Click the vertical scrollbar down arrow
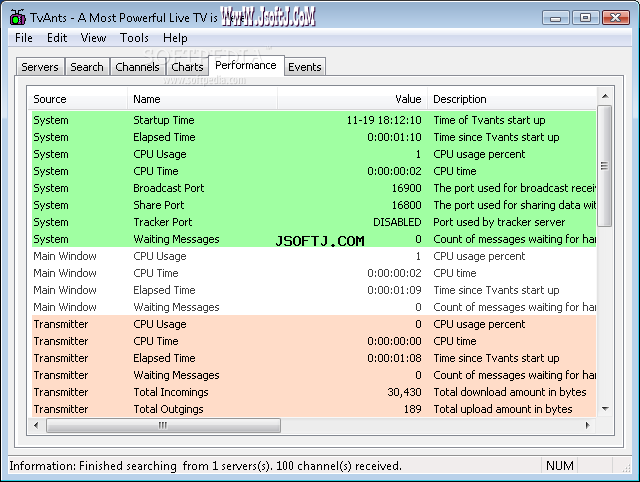This screenshot has height=482, width=640. coord(605,409)
